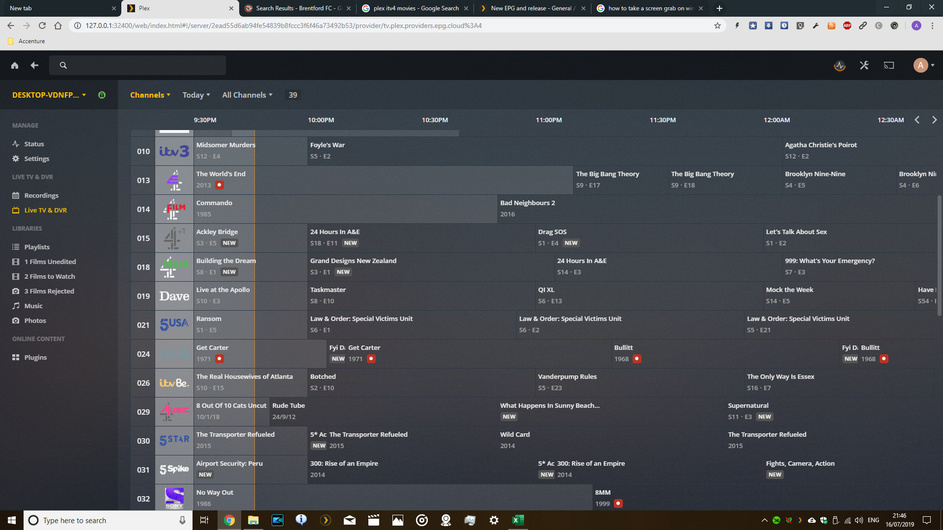Open Bad Neighbours 2 programme
This screenshot has width=943, height=530.
[717, 209]
